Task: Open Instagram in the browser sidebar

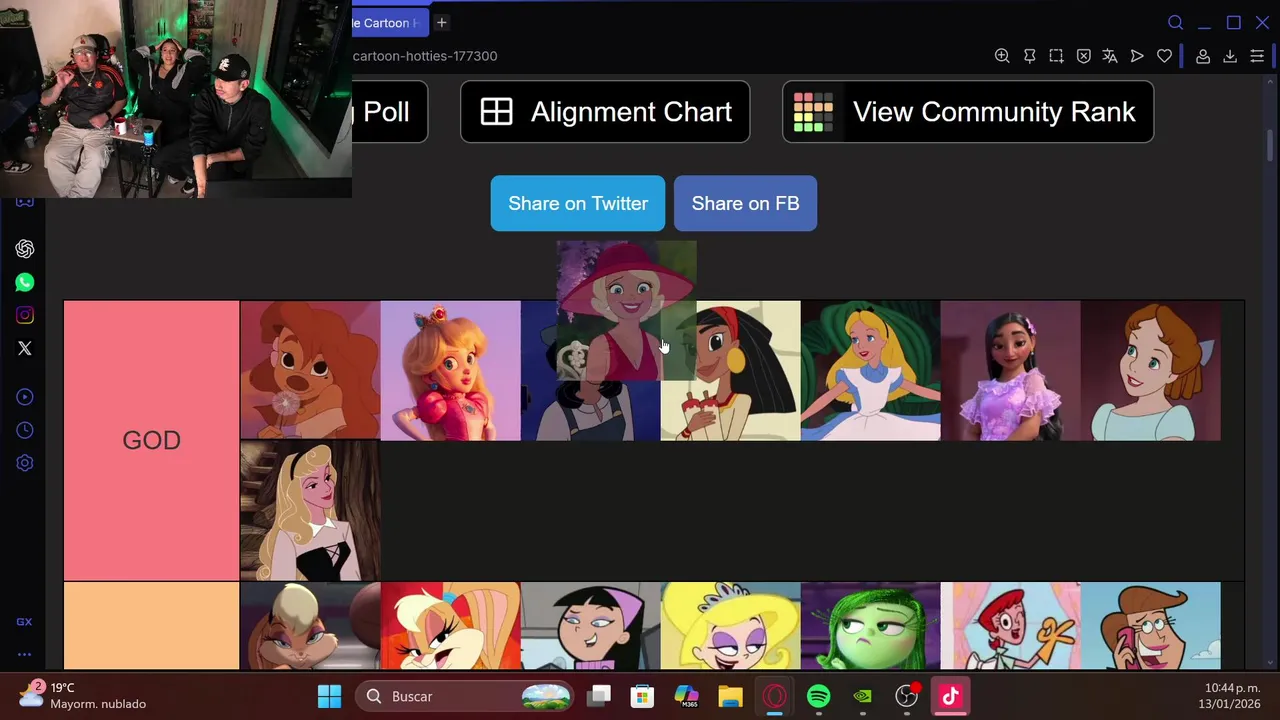Action: [25, 315]
